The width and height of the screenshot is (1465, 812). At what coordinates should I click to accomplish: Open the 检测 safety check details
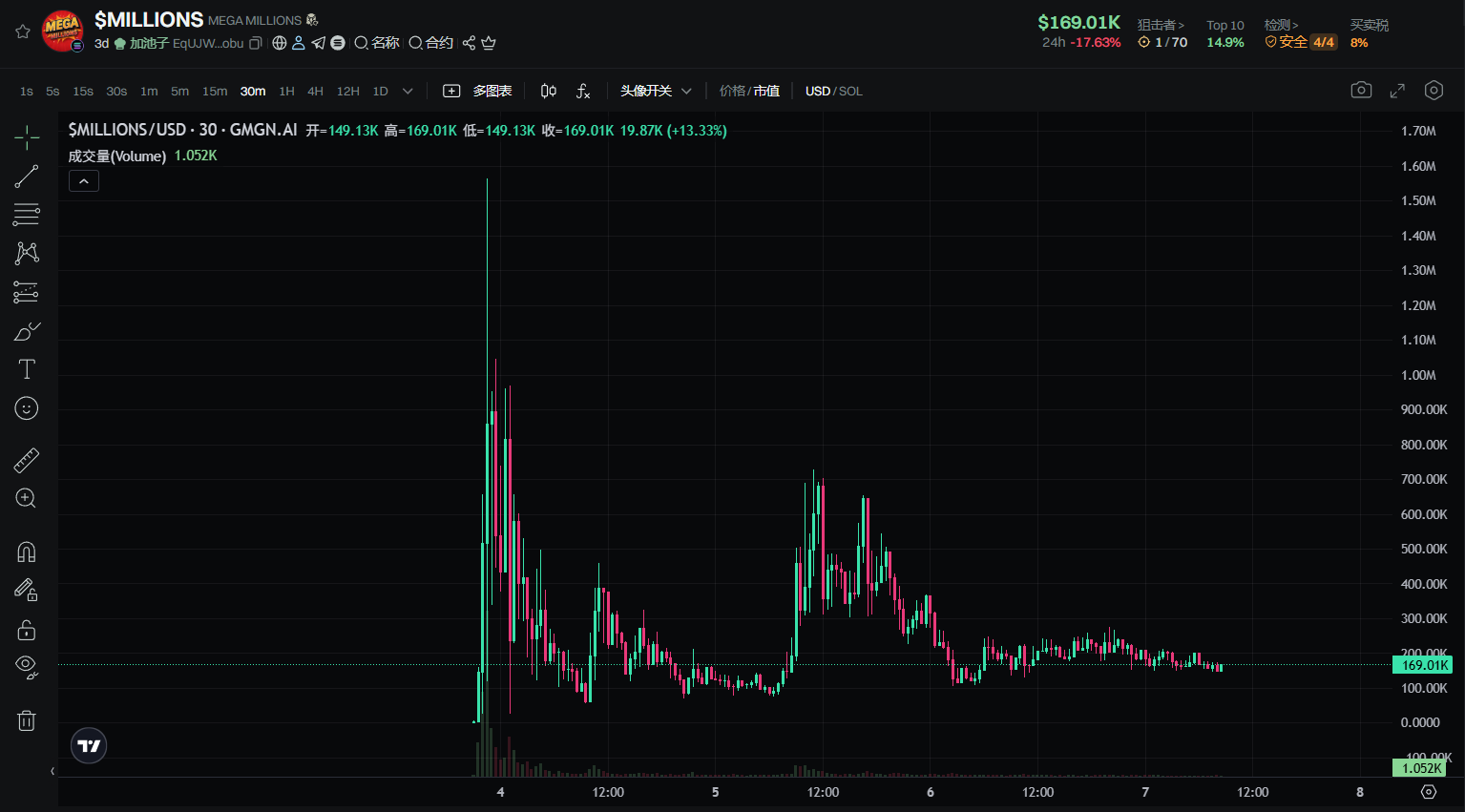pos(1282,25)
